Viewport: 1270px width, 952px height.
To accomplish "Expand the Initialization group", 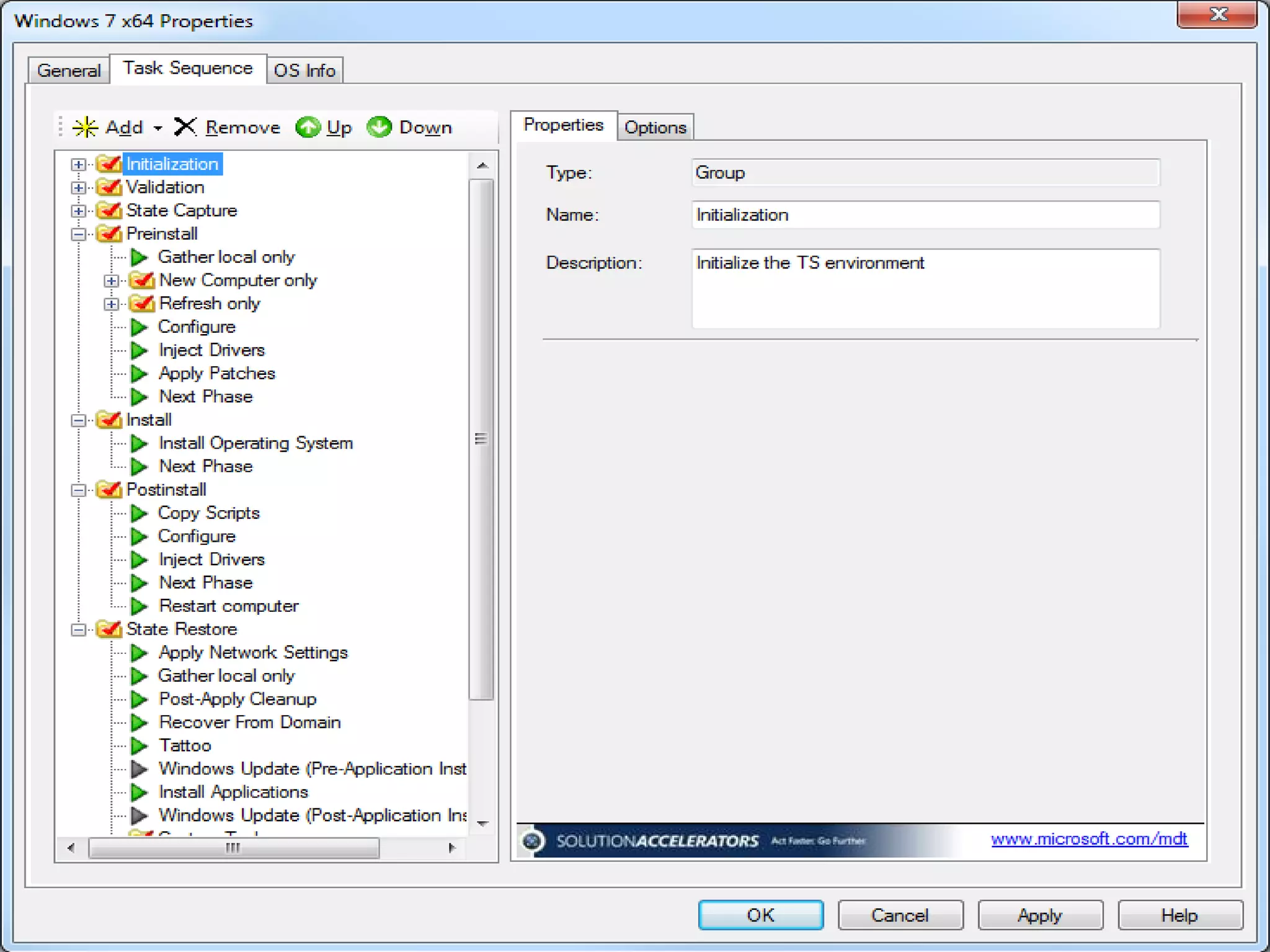I will click(x=78, y=164).
